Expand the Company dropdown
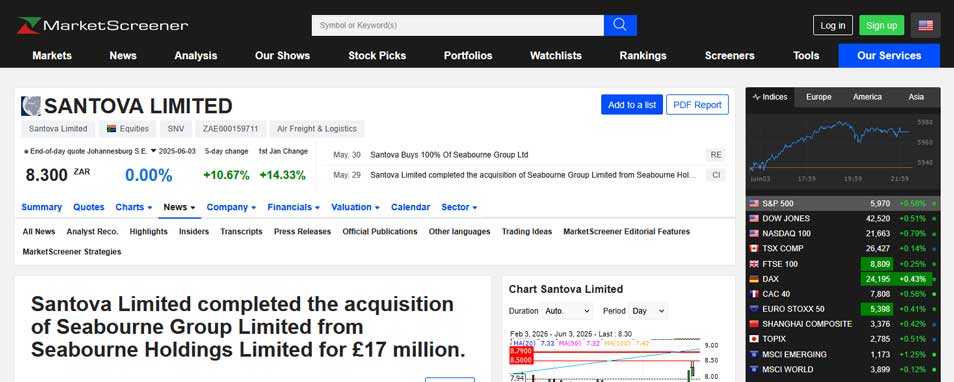This screenshot has width=954, height=382. click(231, 207)
